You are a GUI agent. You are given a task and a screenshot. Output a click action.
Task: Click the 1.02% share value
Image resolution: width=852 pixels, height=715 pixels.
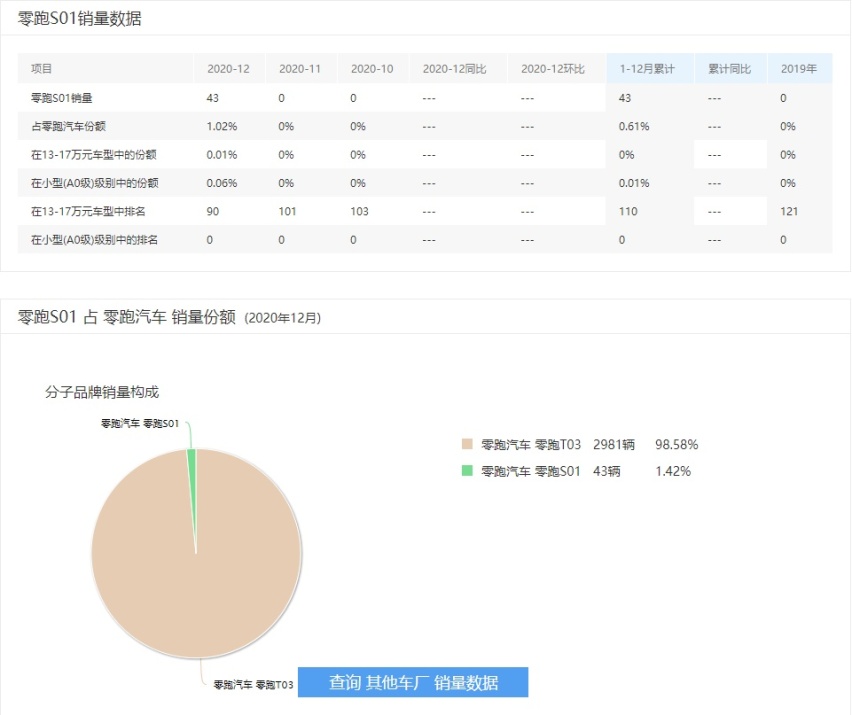pyautogui.click(x=222, y=127)
